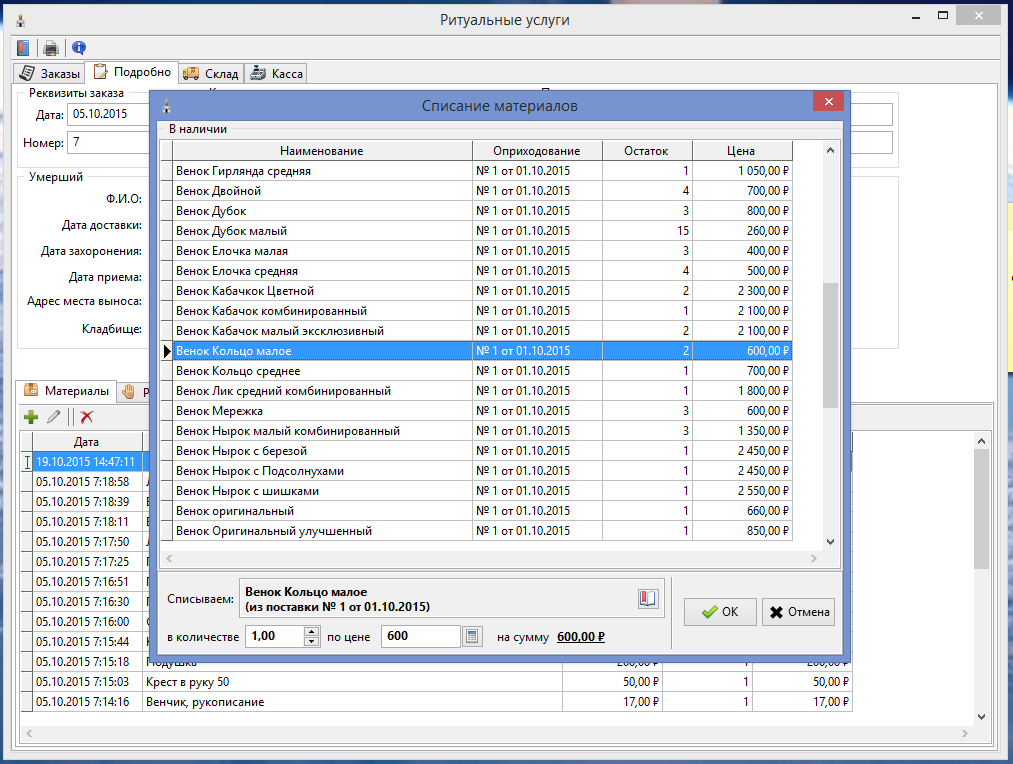The width and height of the screenshot is (1013, 764).
Task: Click the underlined sum 600,00 ₽
Action: point(581,637)
